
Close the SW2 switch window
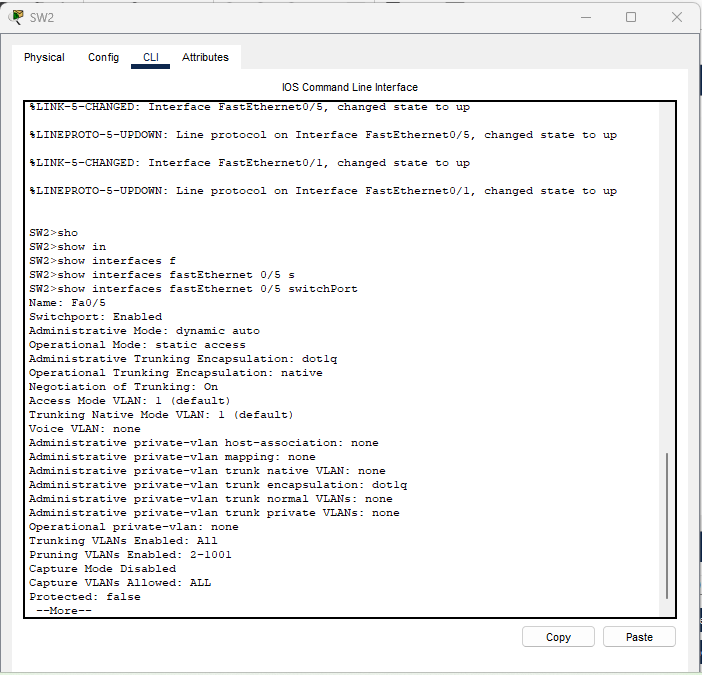tap(678, 17)
